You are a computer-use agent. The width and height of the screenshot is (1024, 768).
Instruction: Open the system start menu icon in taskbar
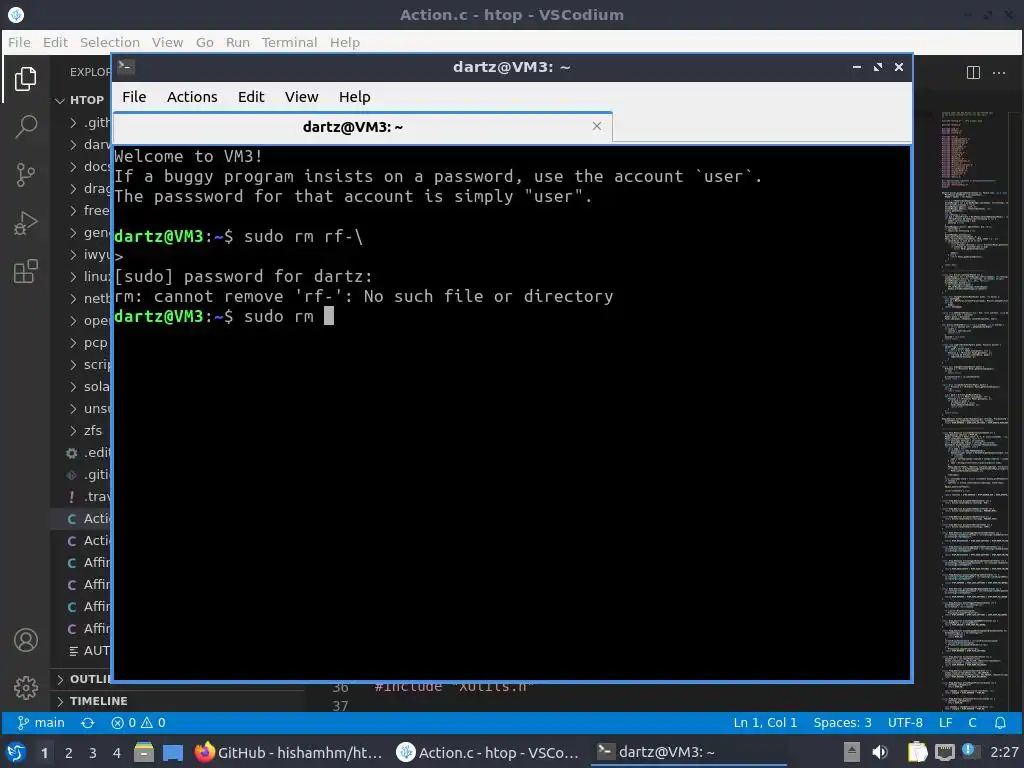[16, 752]
